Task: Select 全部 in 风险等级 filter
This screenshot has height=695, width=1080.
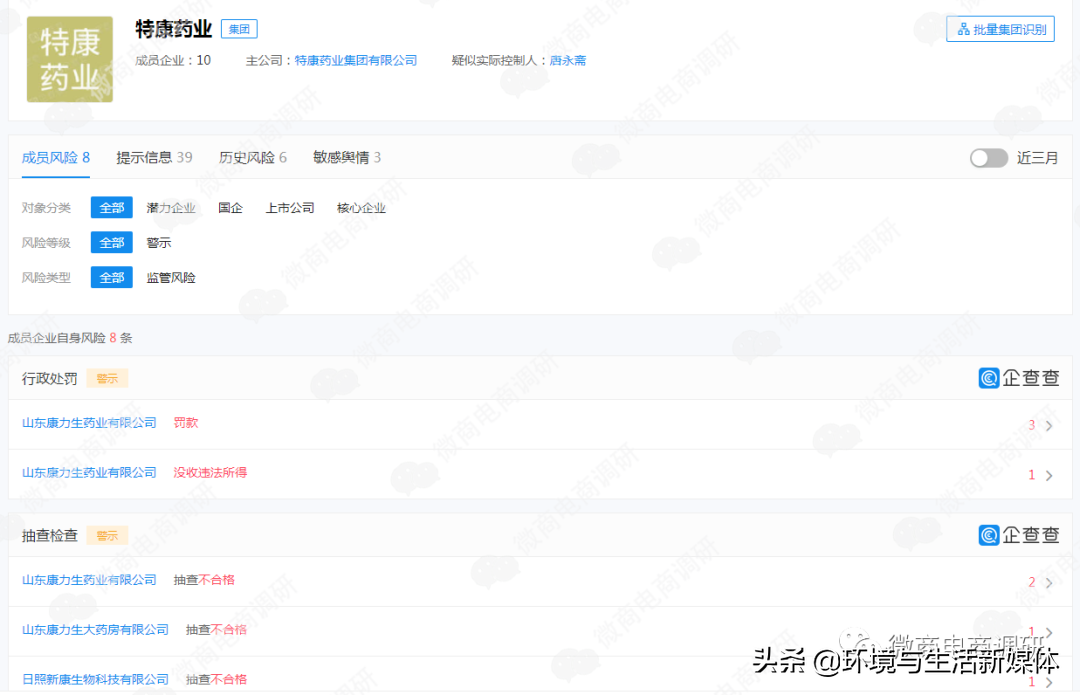Action: 112,242
